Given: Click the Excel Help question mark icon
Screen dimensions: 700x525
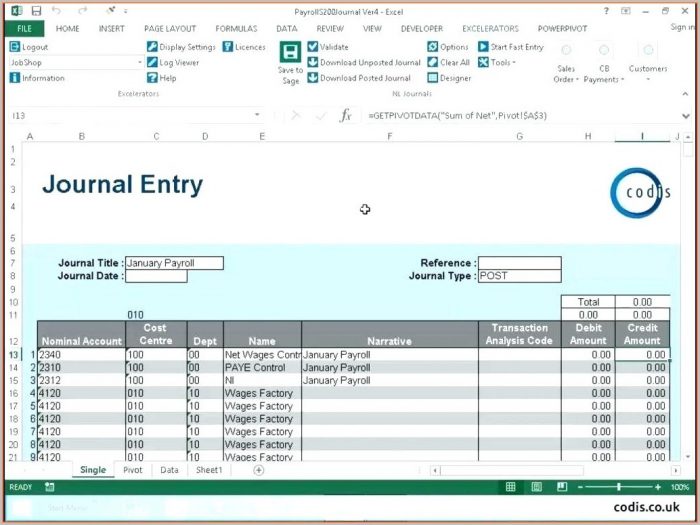Looking at the screenshot, I should (x=606, y=11).
